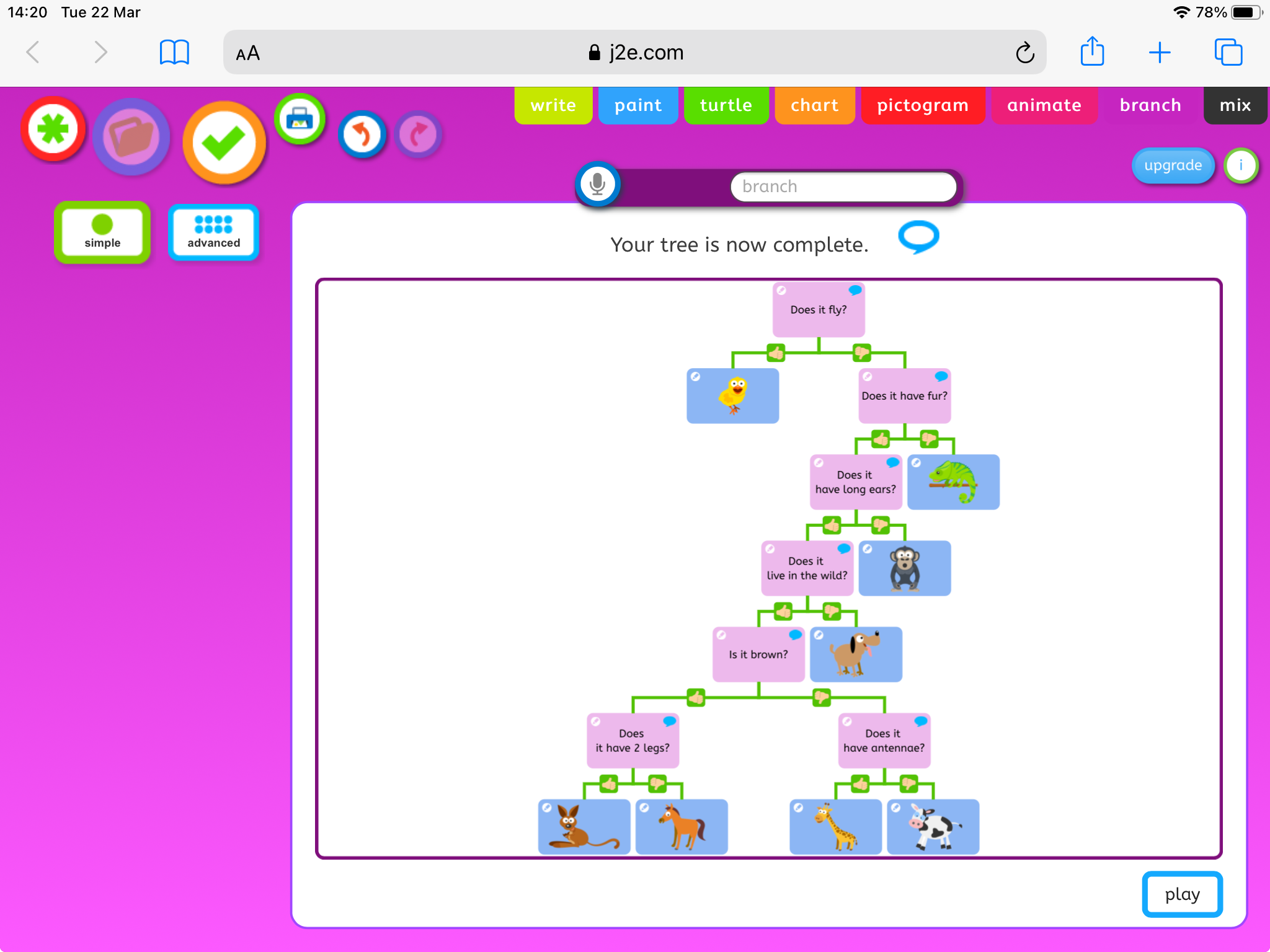This screenshot has height=952, width=1270.
Task: Click the blue undo arrow button
Action: point(362,134)
